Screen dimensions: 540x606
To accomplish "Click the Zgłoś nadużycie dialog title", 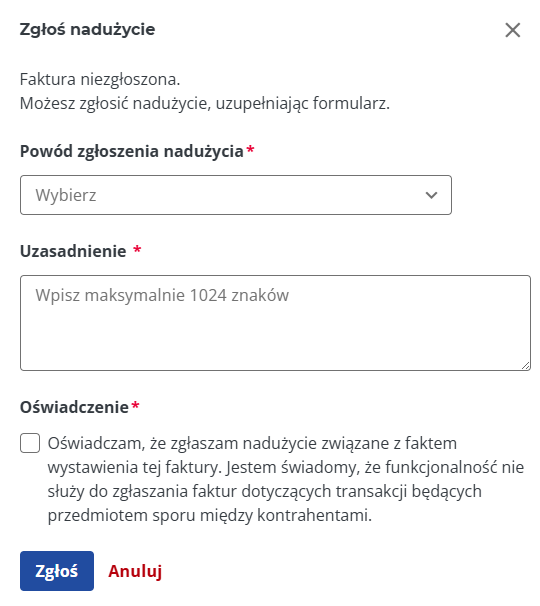I will [87, 29].
